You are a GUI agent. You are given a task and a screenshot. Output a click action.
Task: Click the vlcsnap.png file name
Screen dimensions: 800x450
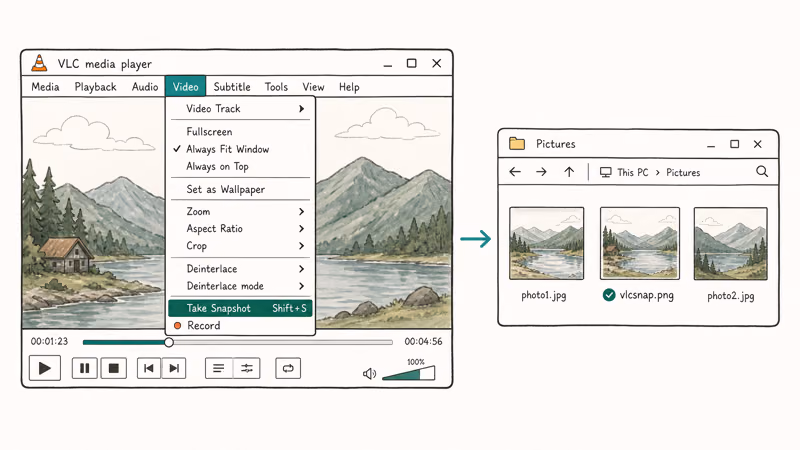[646, 295]
